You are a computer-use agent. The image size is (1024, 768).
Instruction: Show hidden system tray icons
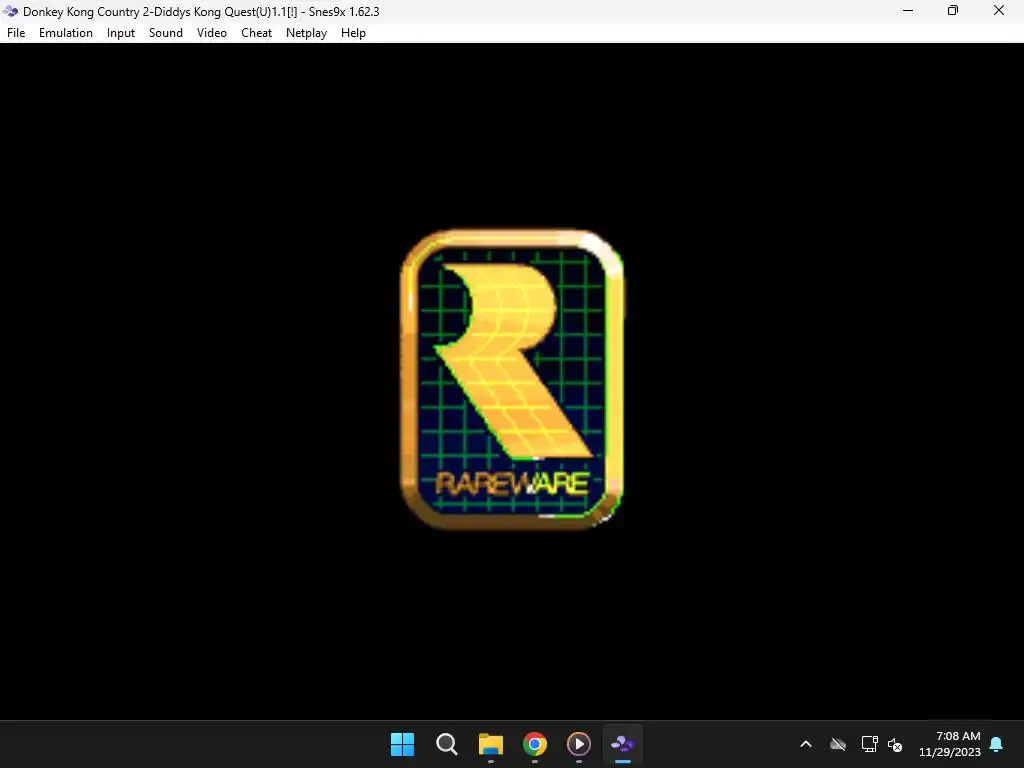click(806, 744)
